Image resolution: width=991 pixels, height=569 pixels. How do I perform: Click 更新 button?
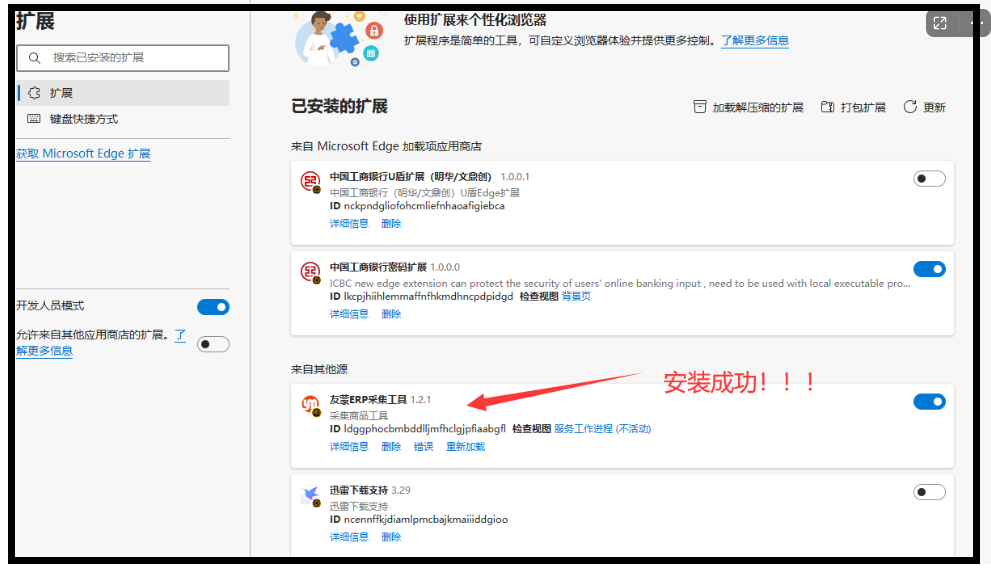[925, 107]
